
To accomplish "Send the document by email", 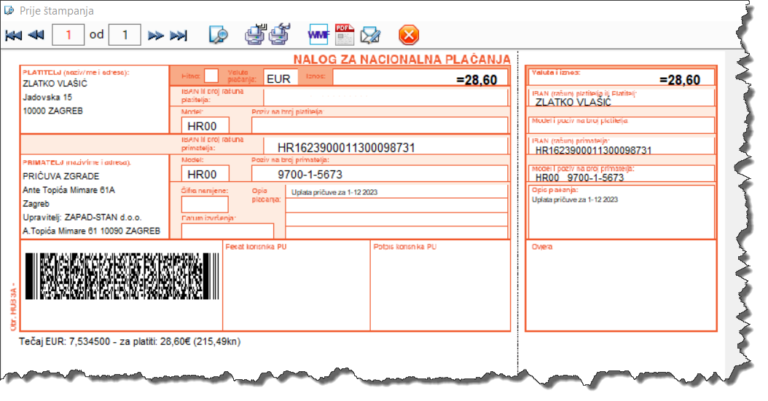I will pyautogui.click(x=370, y=35).
